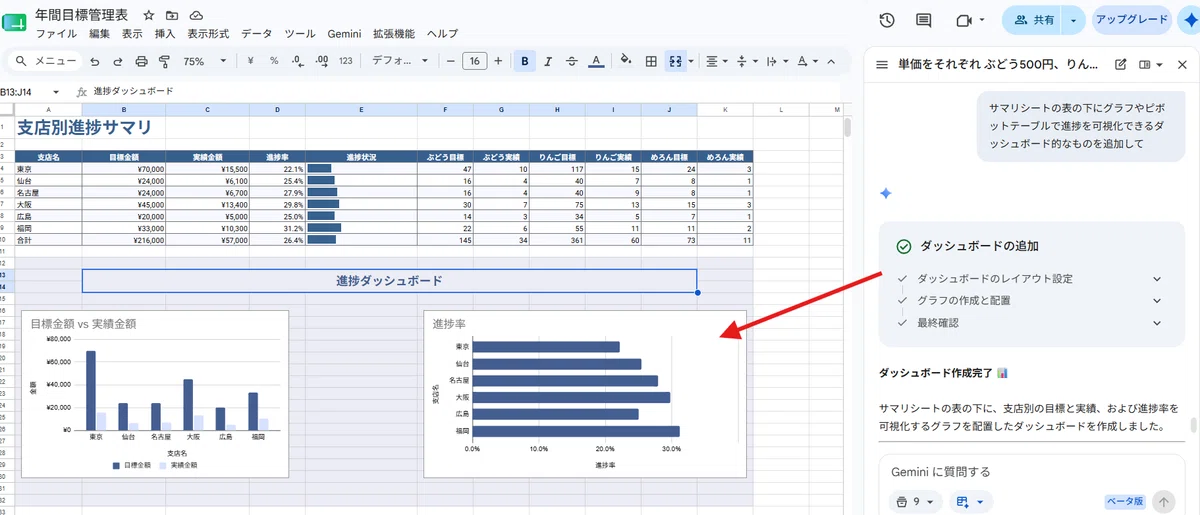Click the 共有 share button
Screen dimensions: 1200x515
click(1032, 20)
